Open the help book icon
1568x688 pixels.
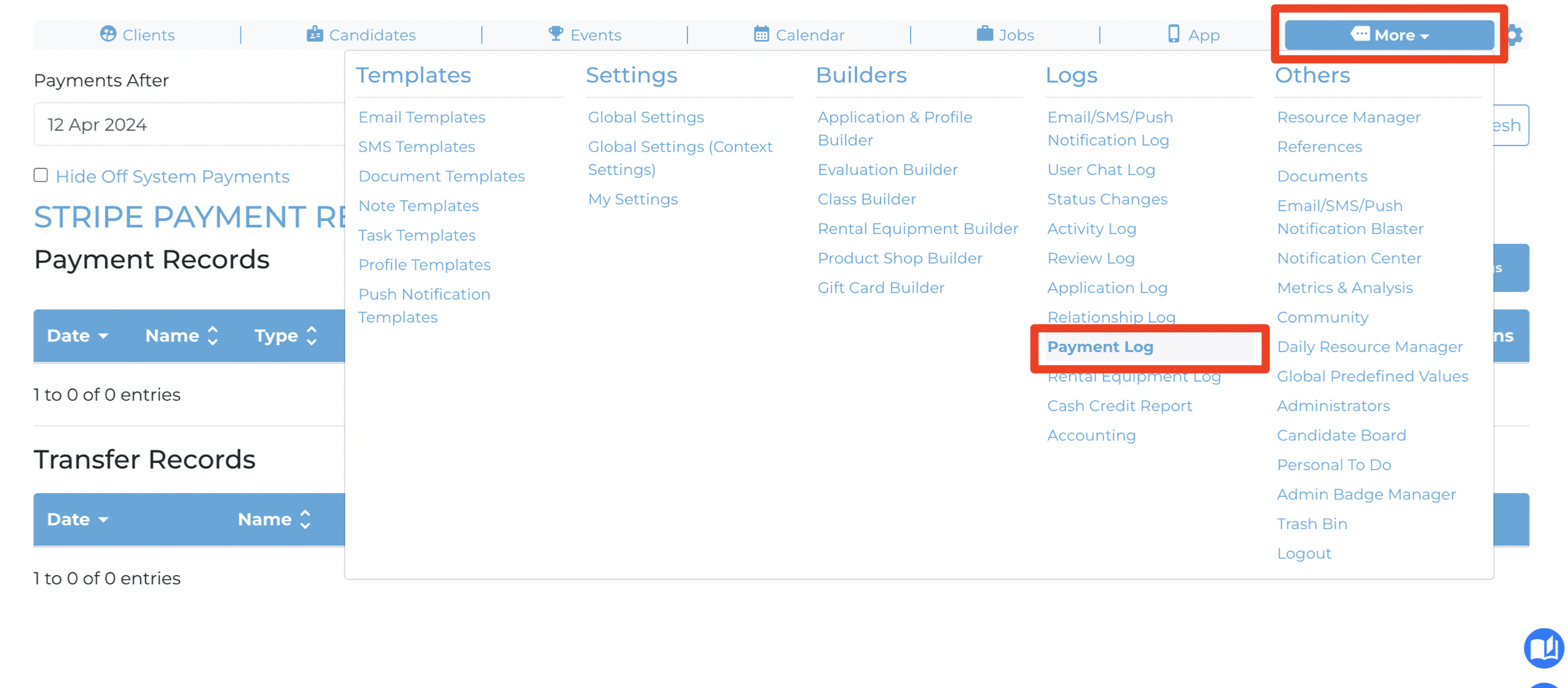coord(1543,647)
